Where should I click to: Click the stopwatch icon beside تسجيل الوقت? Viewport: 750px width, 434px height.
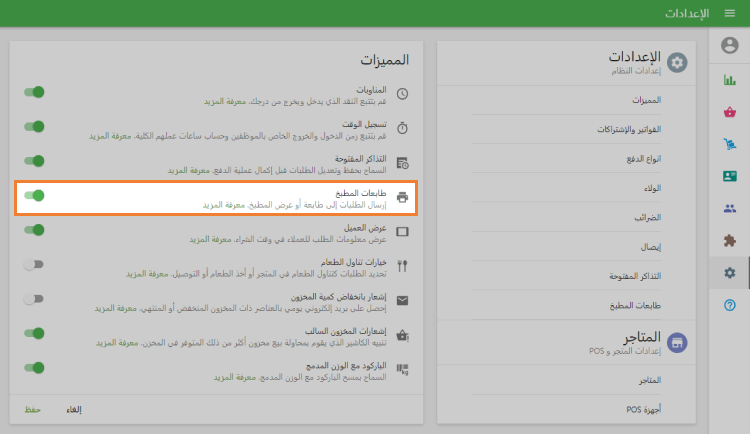(402, 128)
